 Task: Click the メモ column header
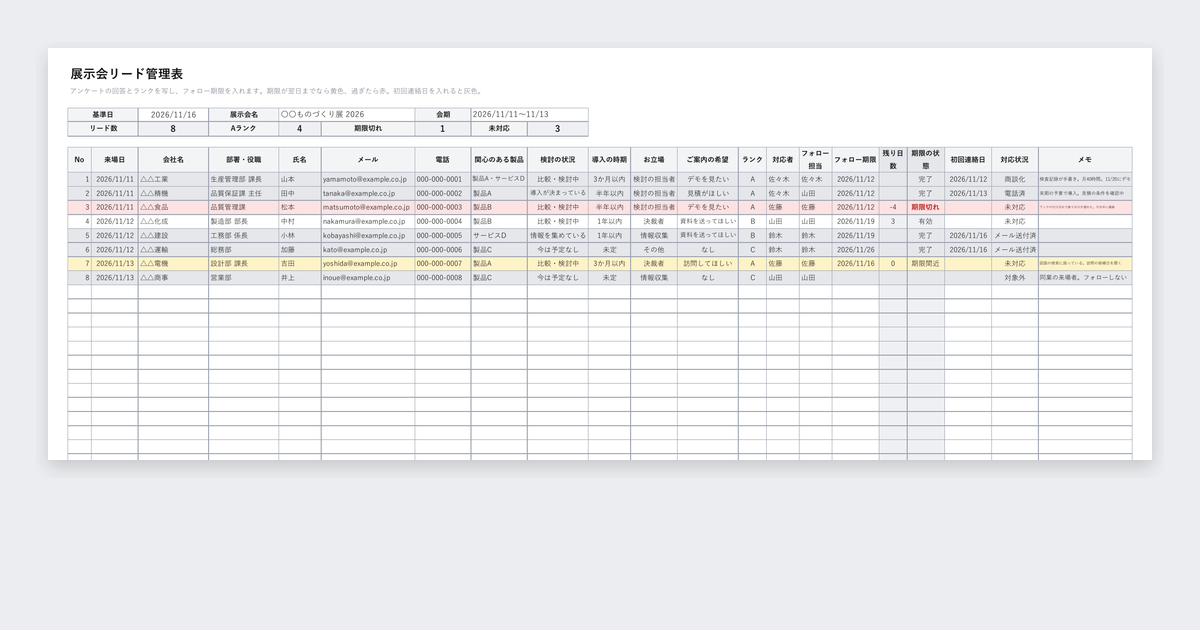tap(1085, 160)
